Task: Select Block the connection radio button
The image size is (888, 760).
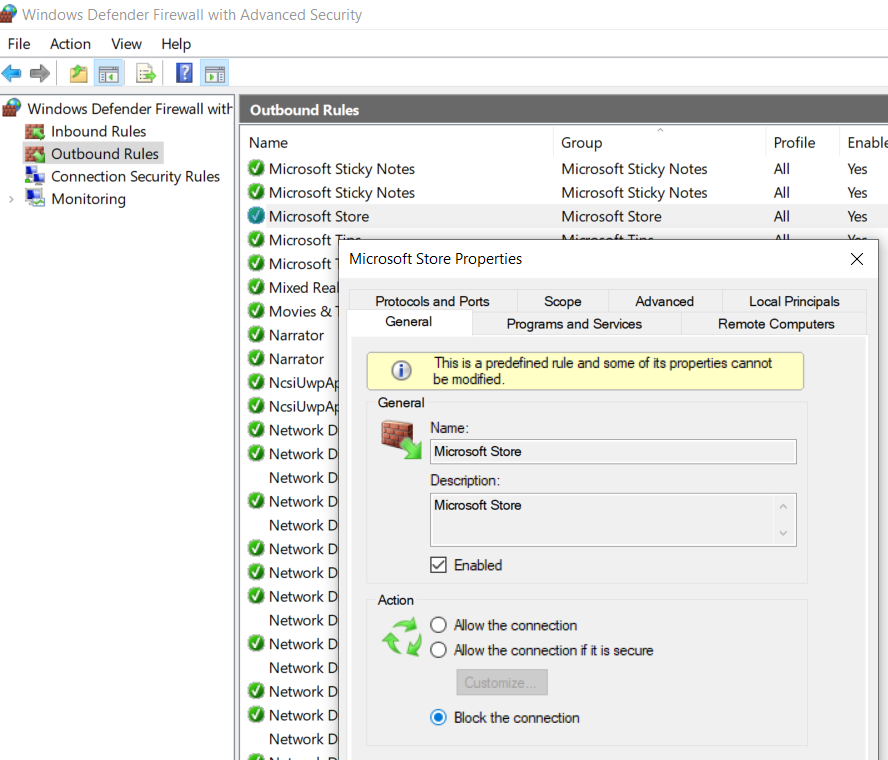Action: (438, 718)
